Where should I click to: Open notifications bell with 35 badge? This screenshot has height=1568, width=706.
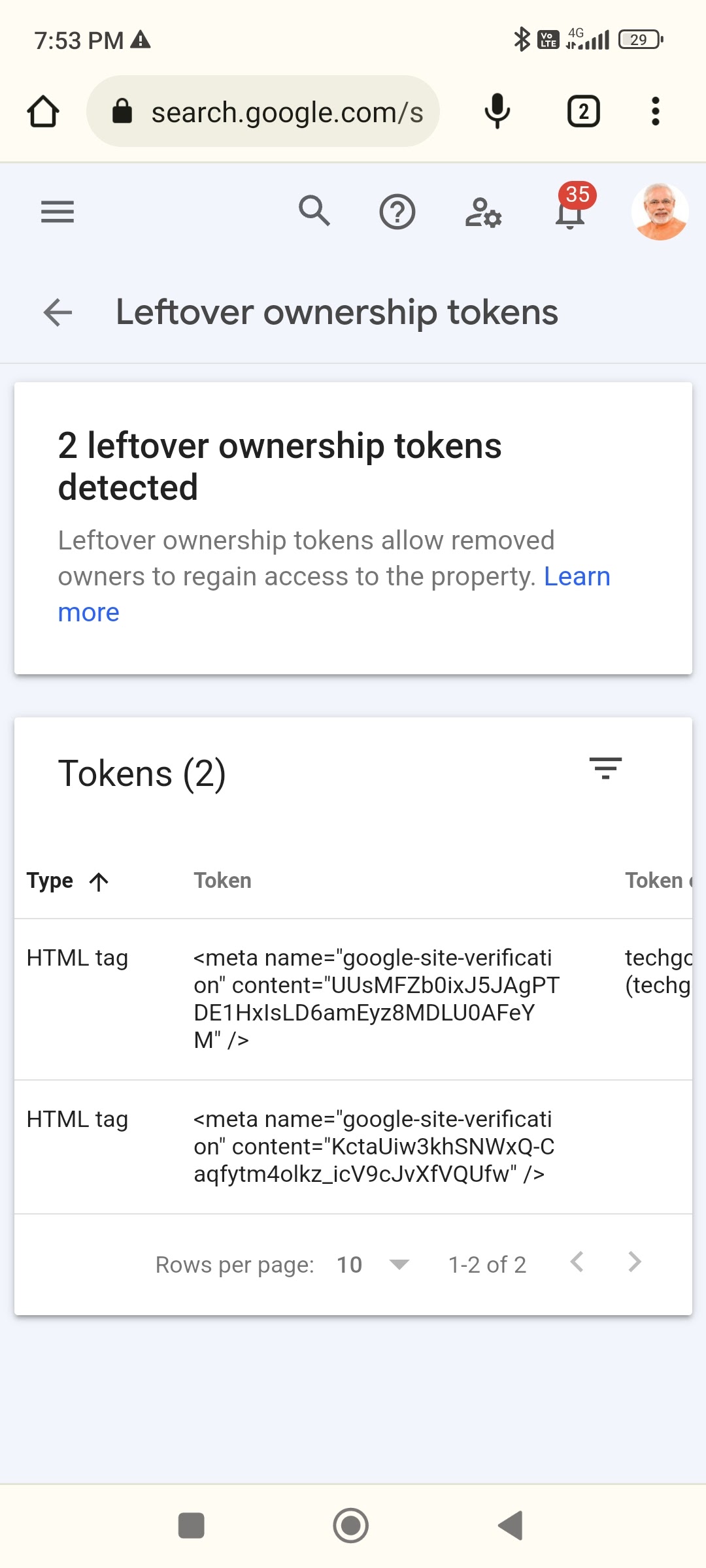click(x=570, y=211)
